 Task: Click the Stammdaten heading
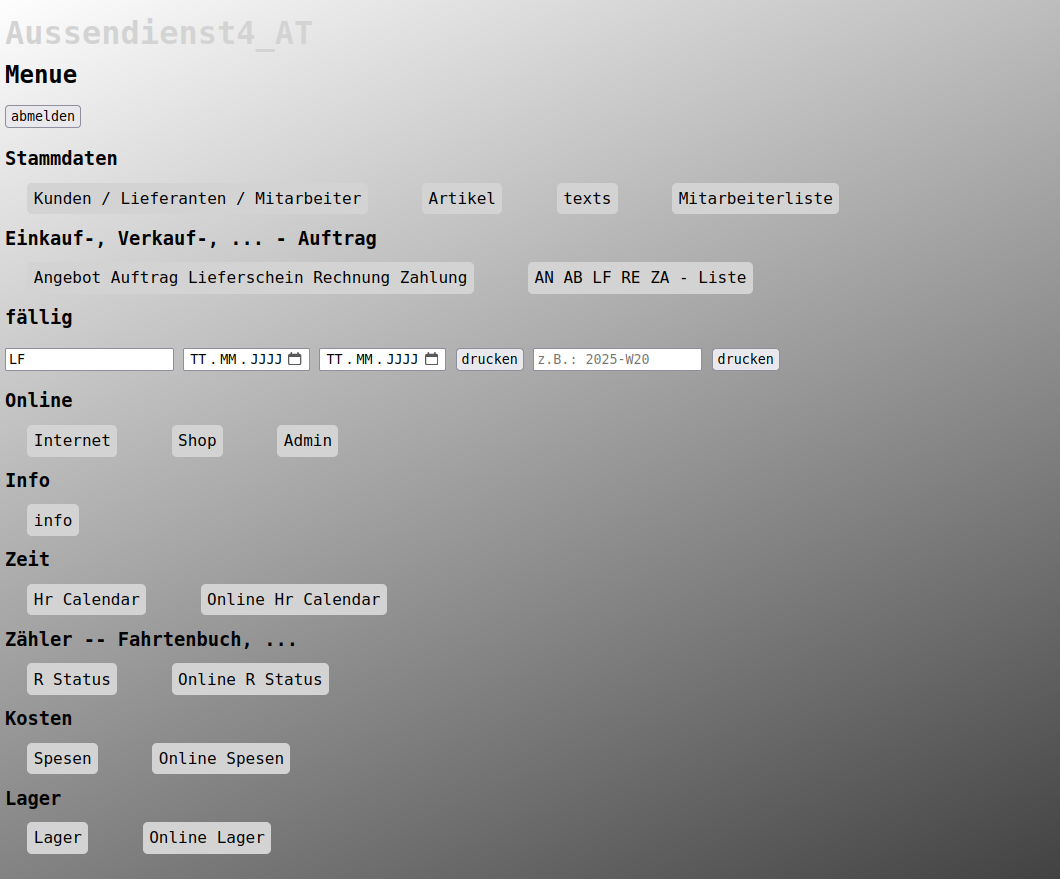pyautogui.click(x=62, y=159)
